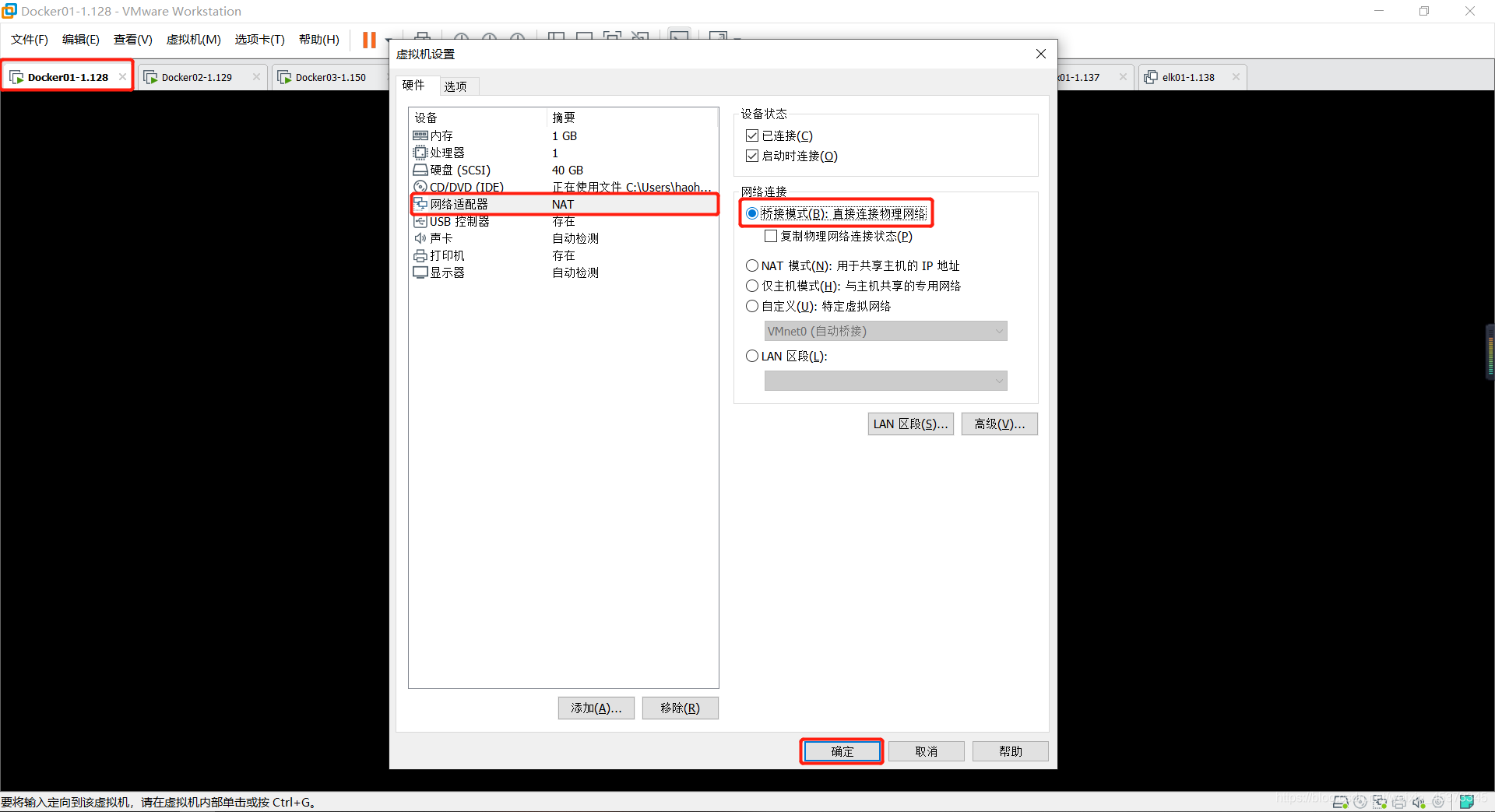Click the monitor icon beside 显示器

[420, 272]
